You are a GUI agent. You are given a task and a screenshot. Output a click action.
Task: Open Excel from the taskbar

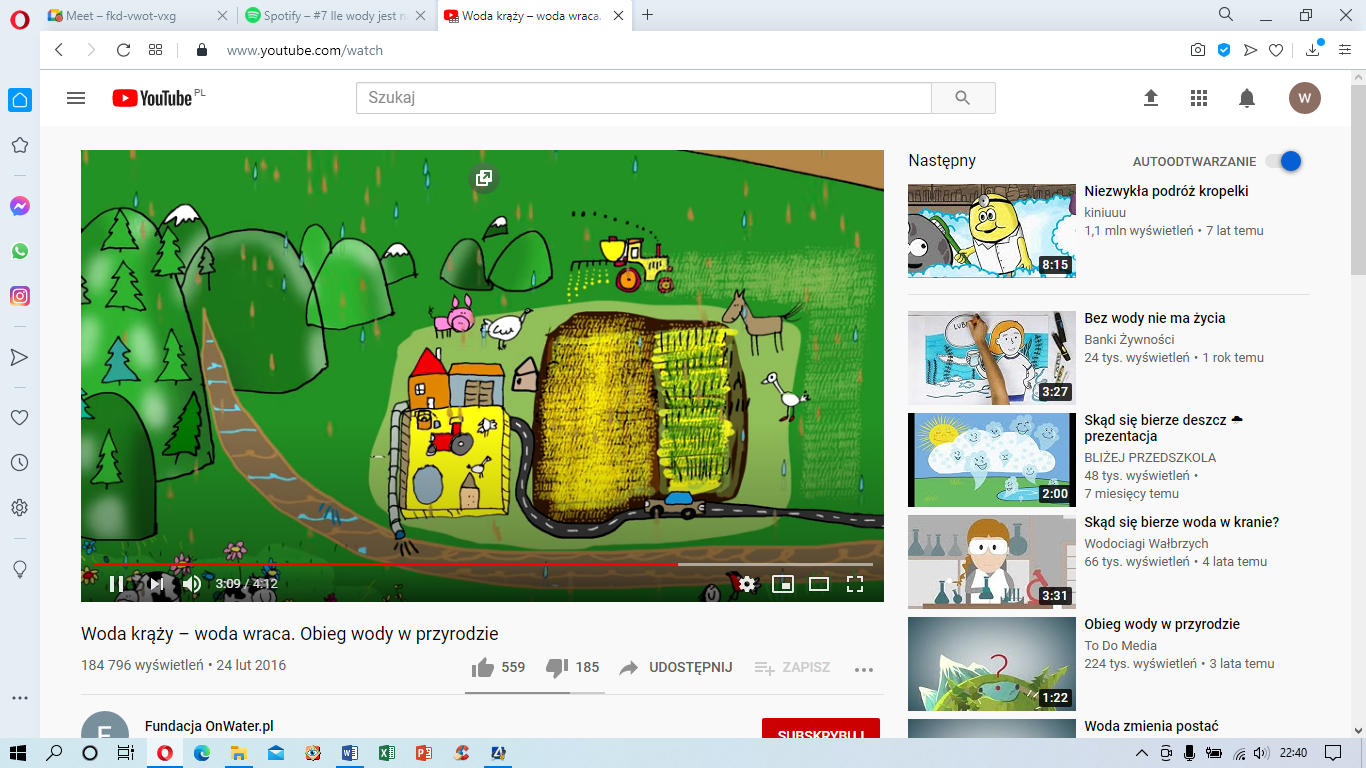[x=387, y=753]
